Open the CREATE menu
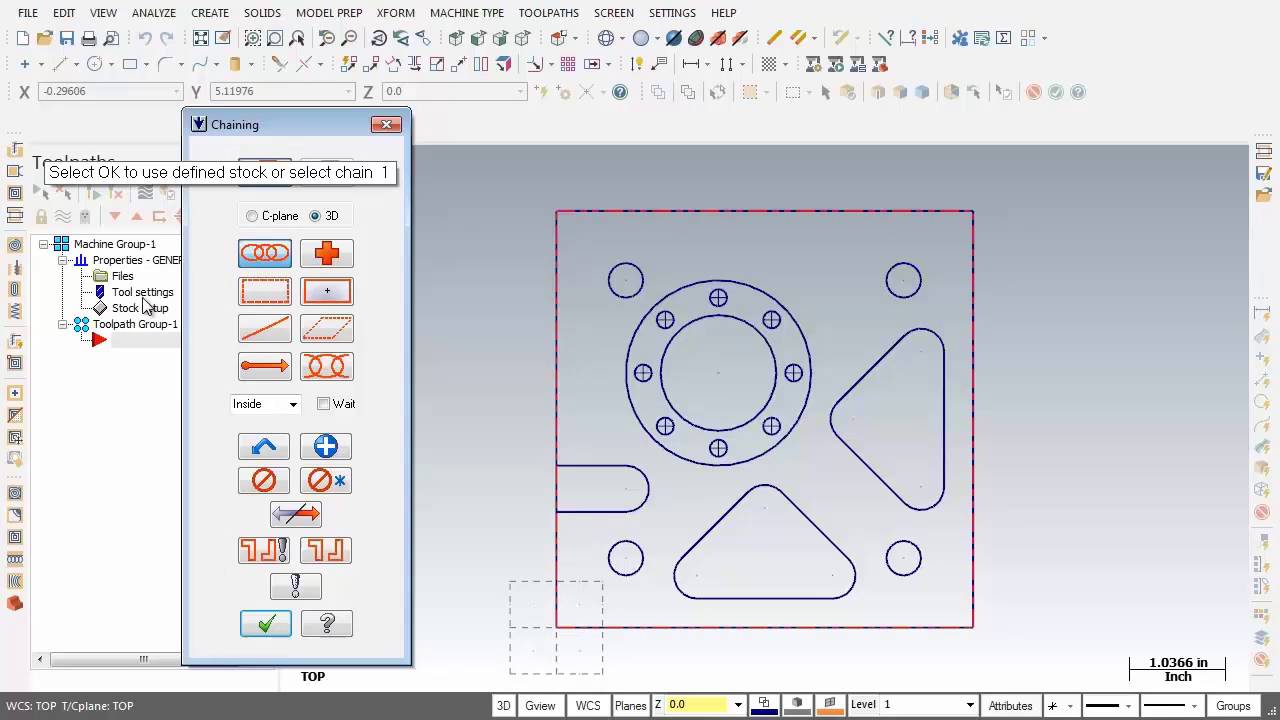 click(210, 13)
